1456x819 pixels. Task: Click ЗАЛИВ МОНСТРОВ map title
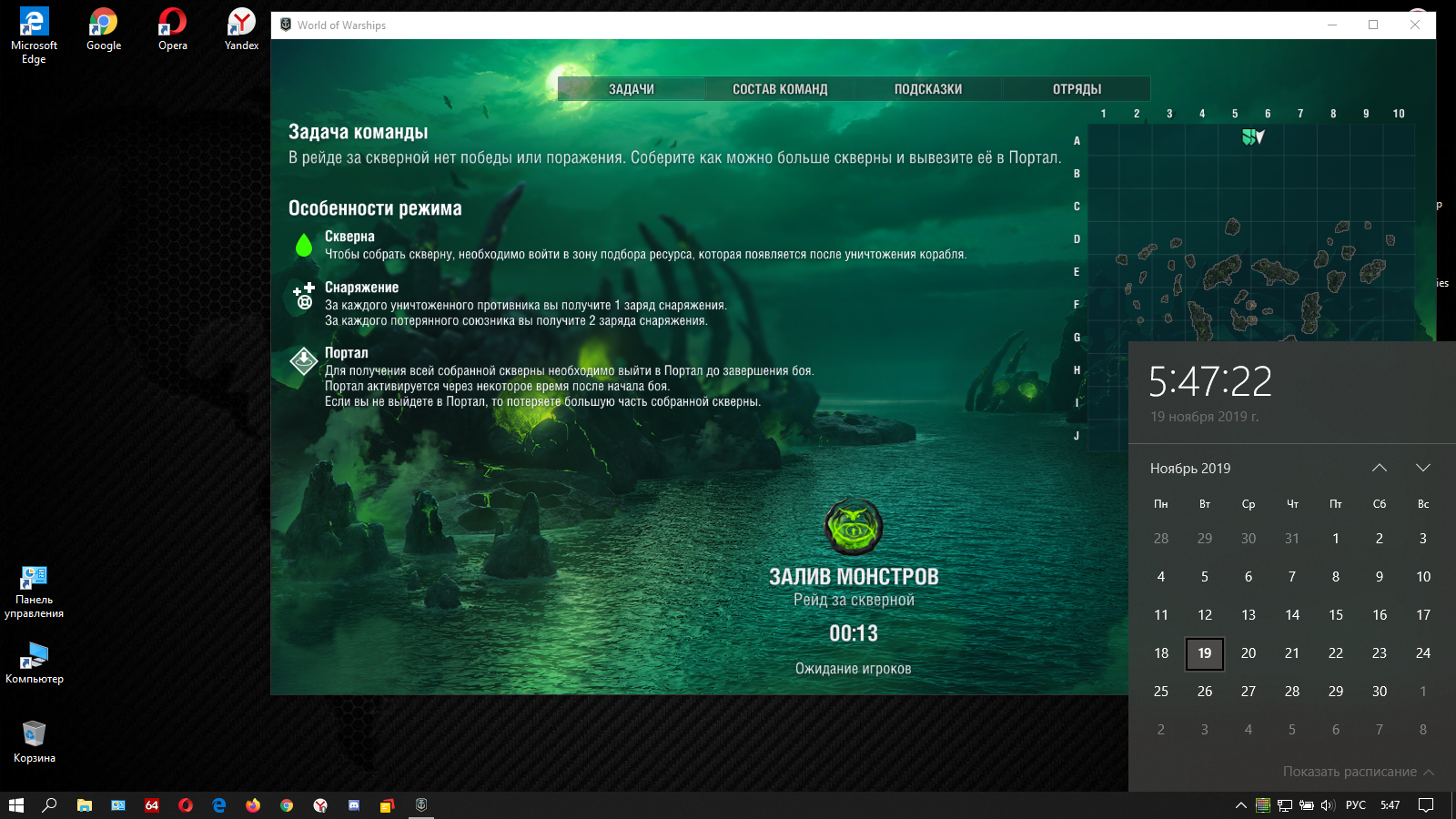pos(854,577)
